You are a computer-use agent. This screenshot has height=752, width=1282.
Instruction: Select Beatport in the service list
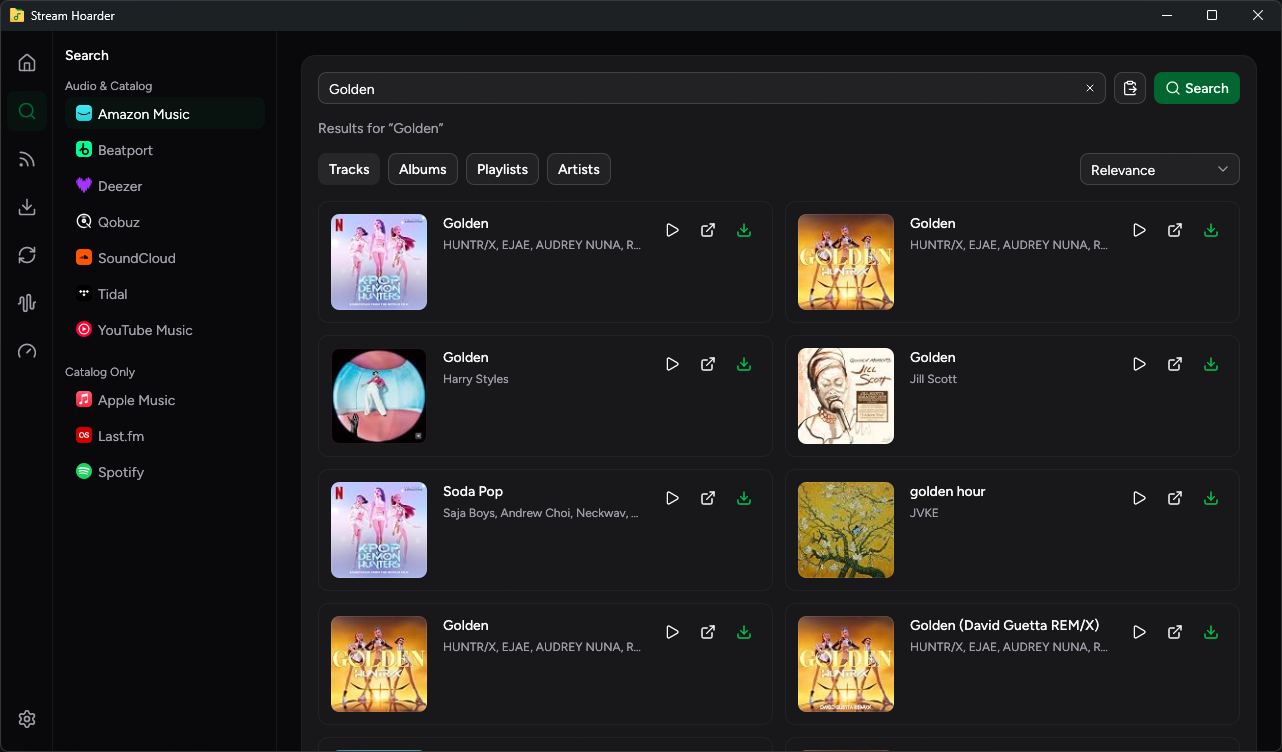[x=165, y=150]
